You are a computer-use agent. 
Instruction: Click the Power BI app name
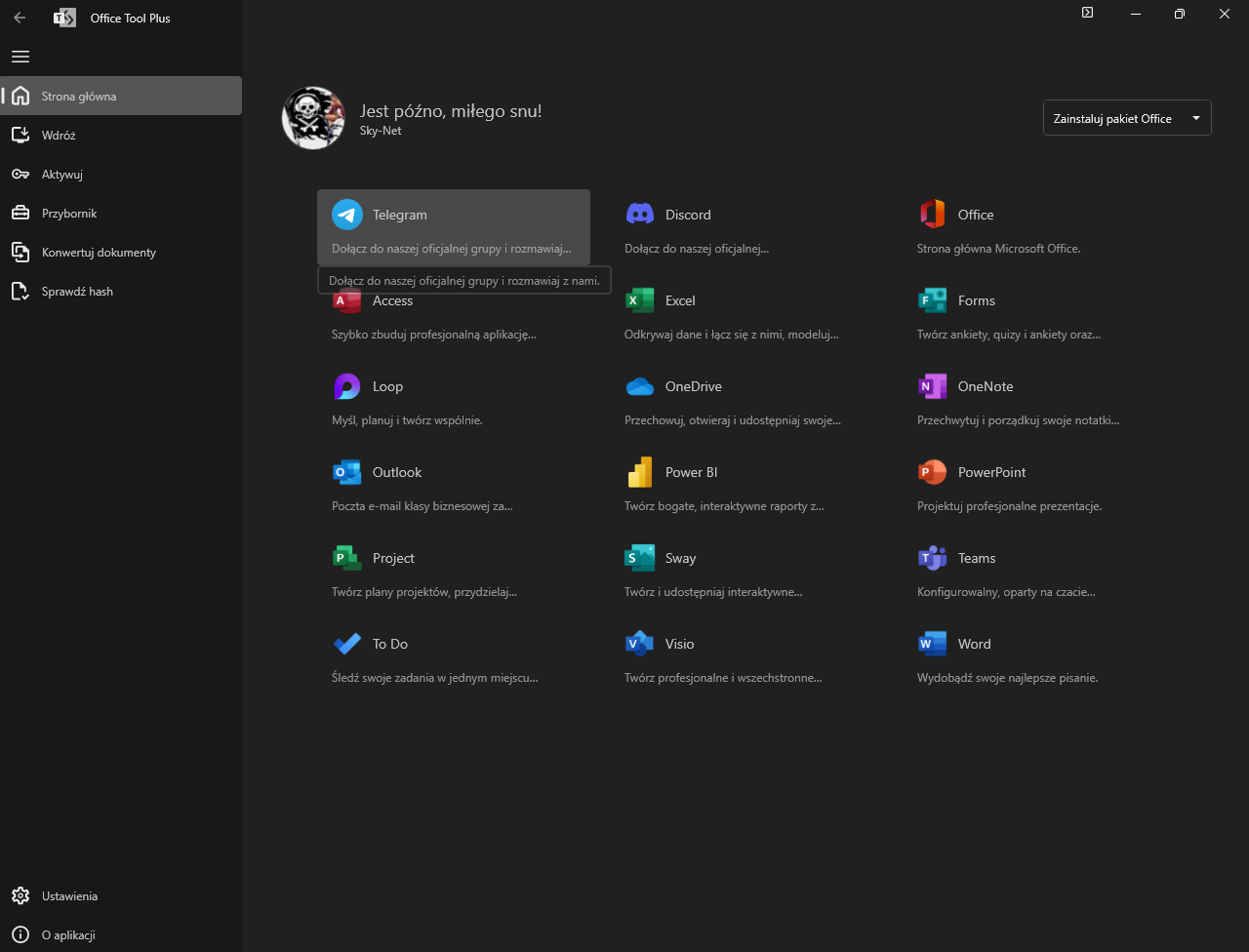[691, 472]
